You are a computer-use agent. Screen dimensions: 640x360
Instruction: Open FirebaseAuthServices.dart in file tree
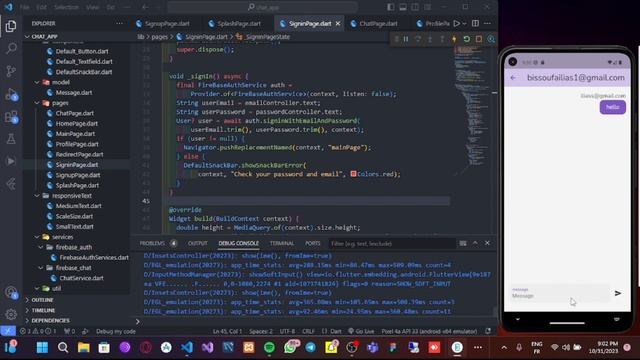[x=94, y=258]
